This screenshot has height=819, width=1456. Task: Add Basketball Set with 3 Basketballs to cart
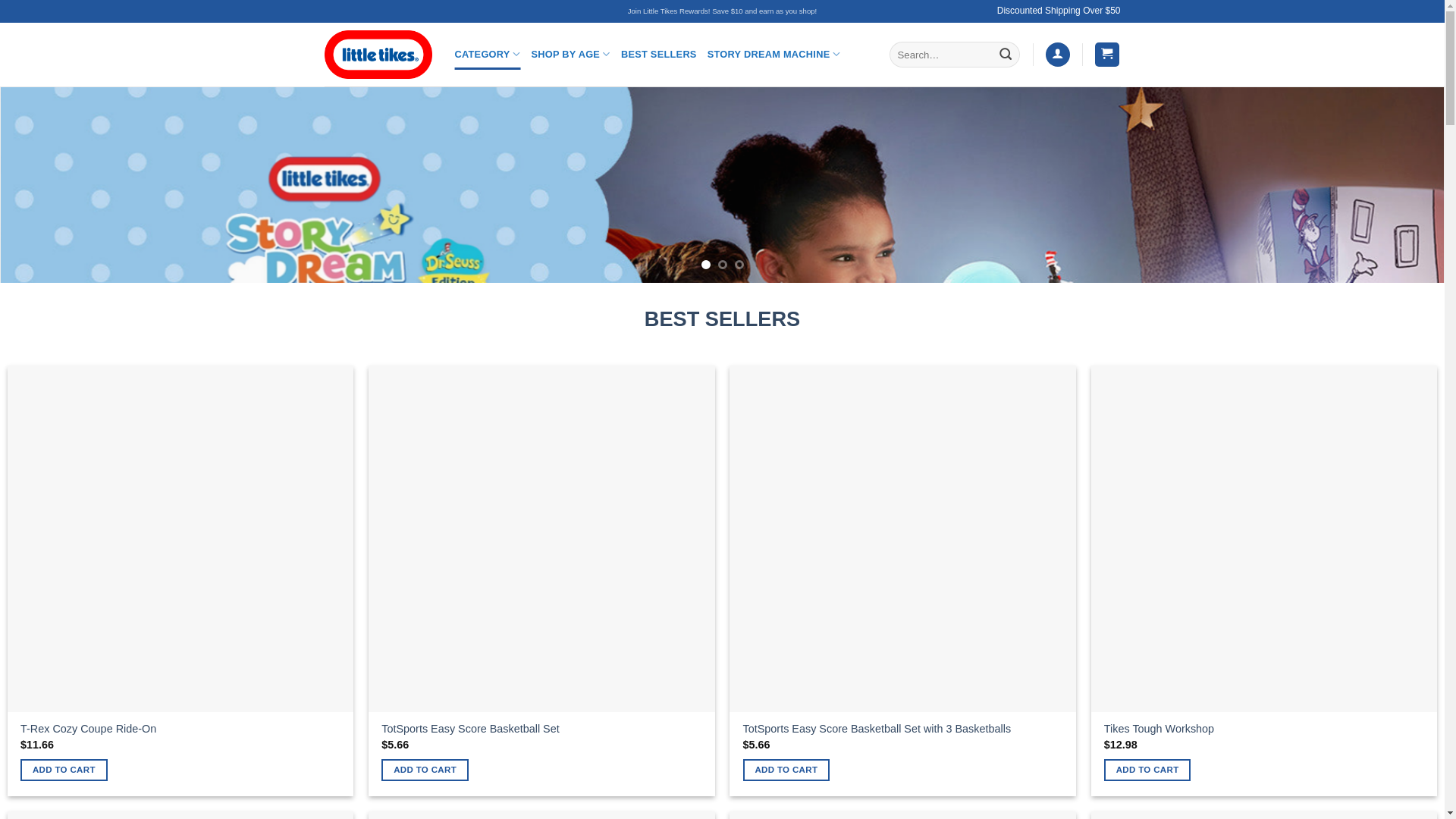point(786,770)
